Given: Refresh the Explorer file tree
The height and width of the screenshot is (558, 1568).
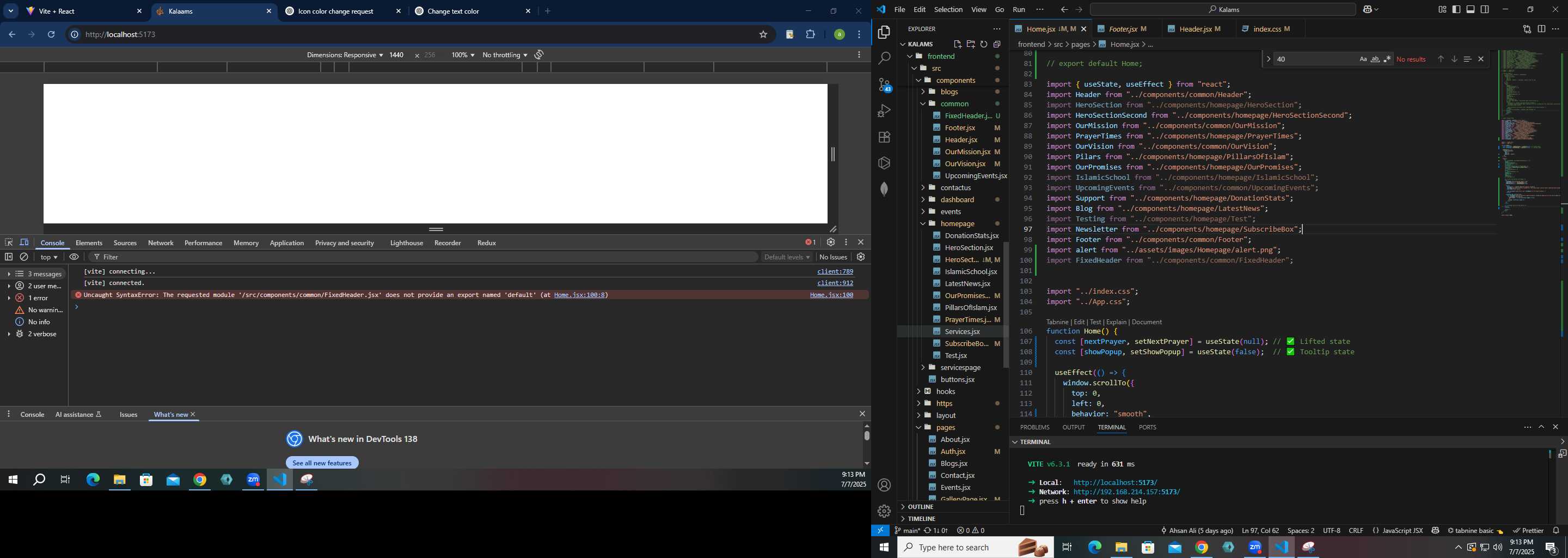Looking at the screenshot, I should [984, 44].
